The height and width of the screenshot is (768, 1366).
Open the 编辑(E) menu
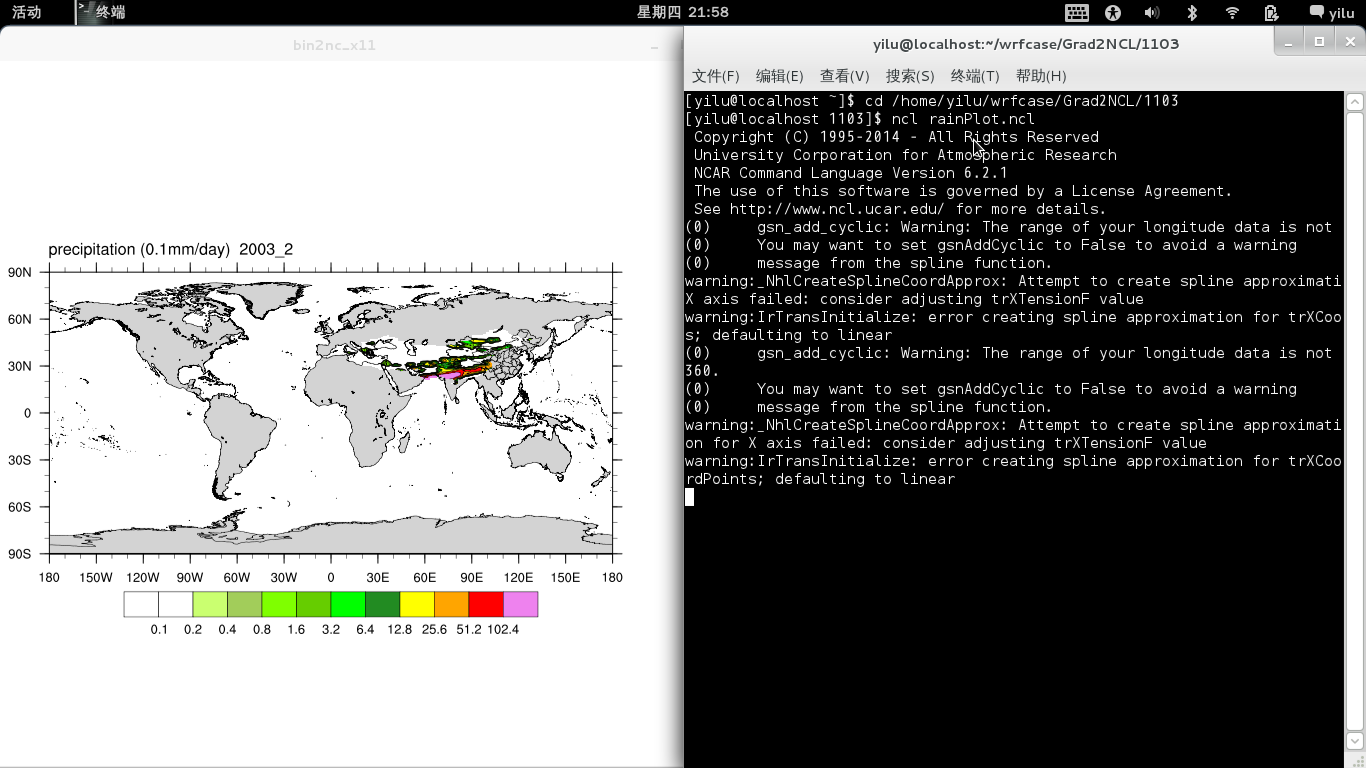[779, 76]
